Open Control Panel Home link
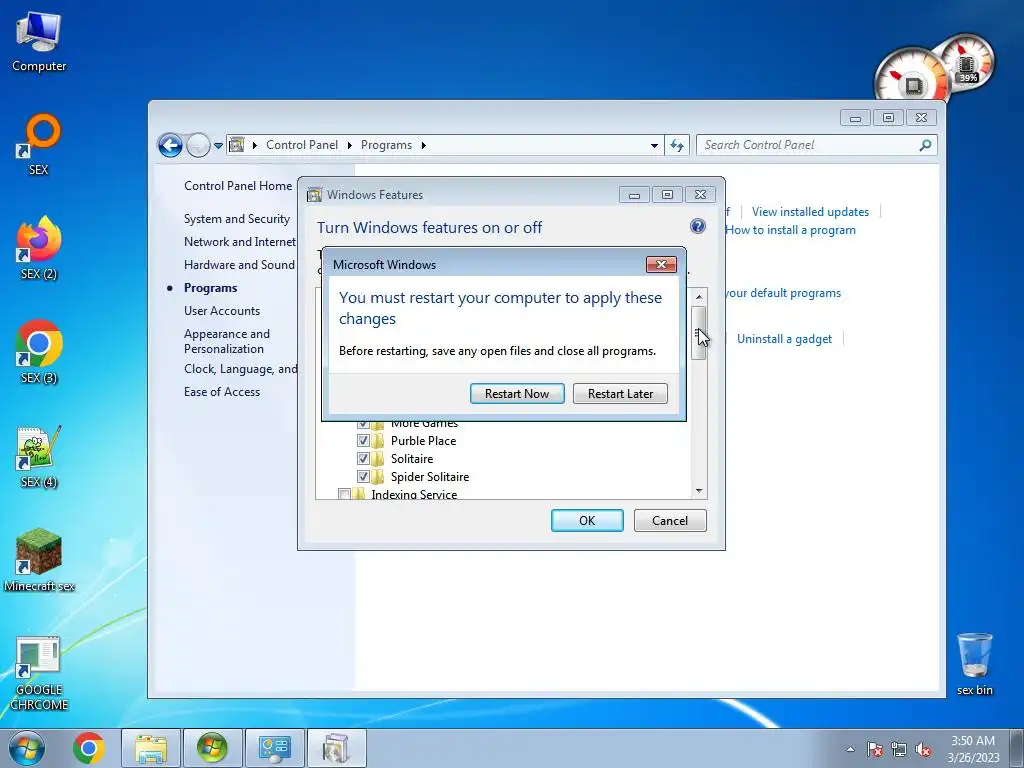The height and width of the screenshot is (768, 1024). pos(238,185)
